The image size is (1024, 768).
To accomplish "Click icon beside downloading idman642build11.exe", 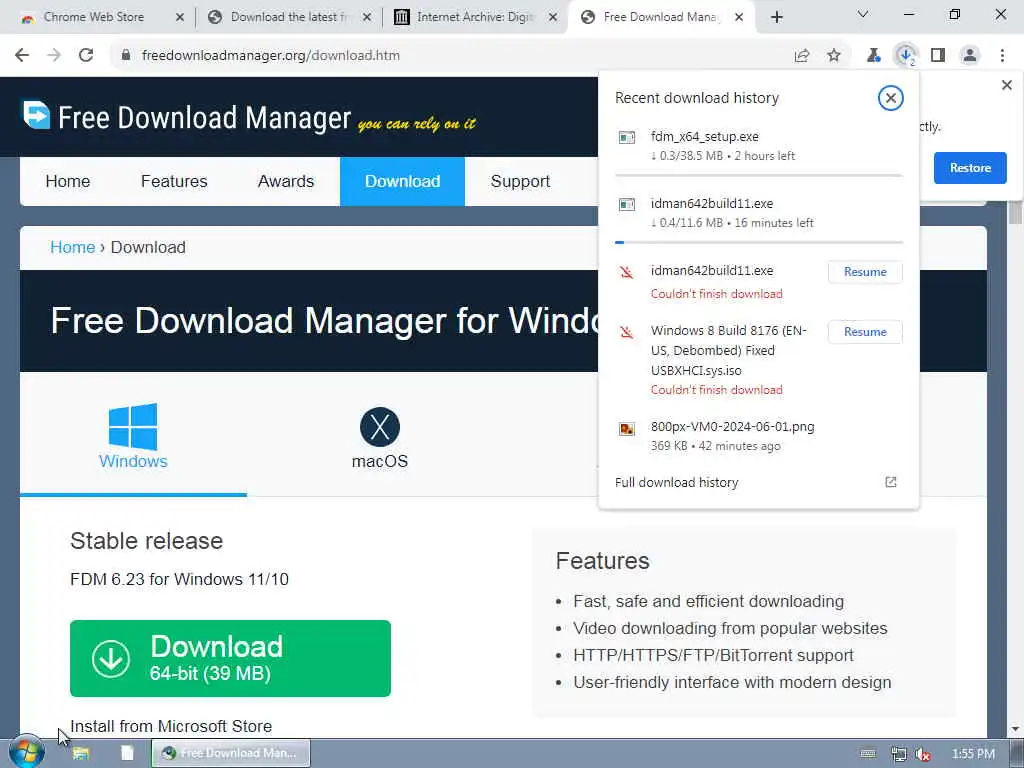I will click(627, 205).
